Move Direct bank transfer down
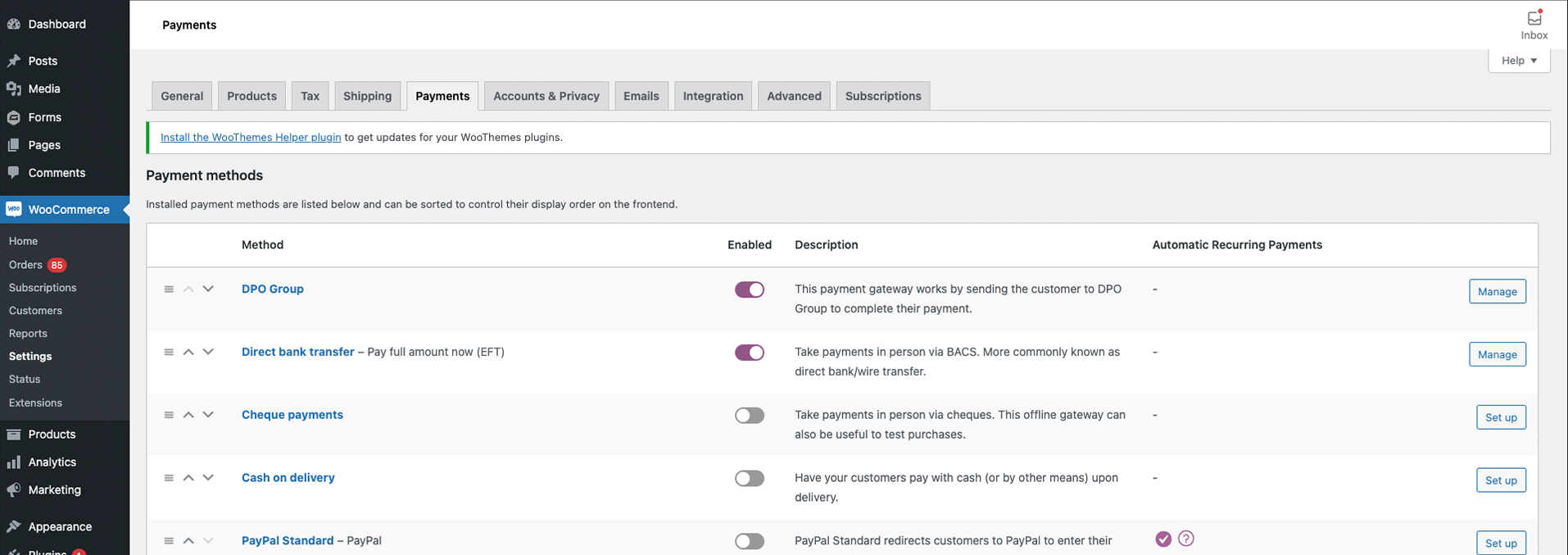Screen dimensions: 1568x555 (x=208, y=353)
